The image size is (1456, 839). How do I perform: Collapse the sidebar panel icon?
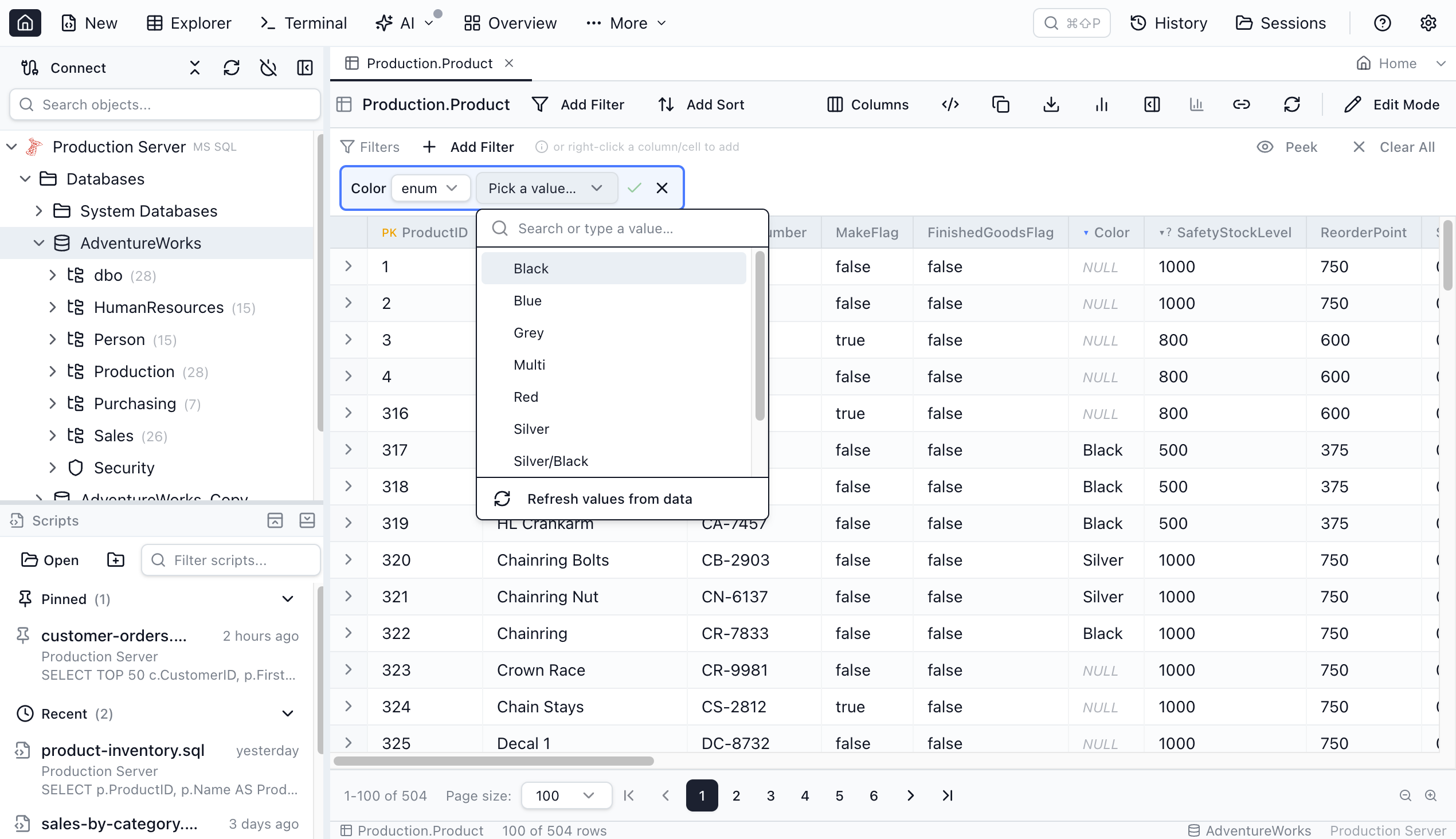point(305,68)
